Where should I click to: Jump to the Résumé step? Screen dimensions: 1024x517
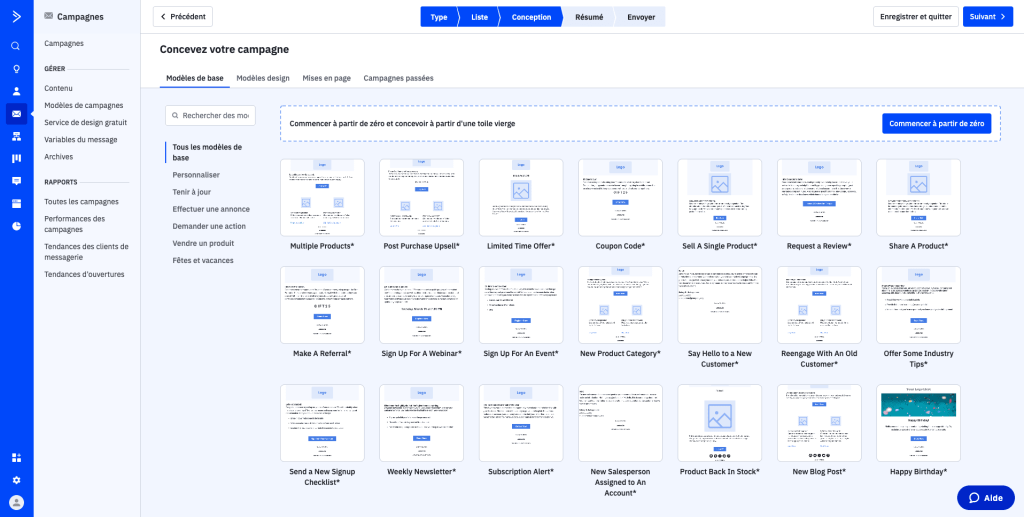(588, 17)
